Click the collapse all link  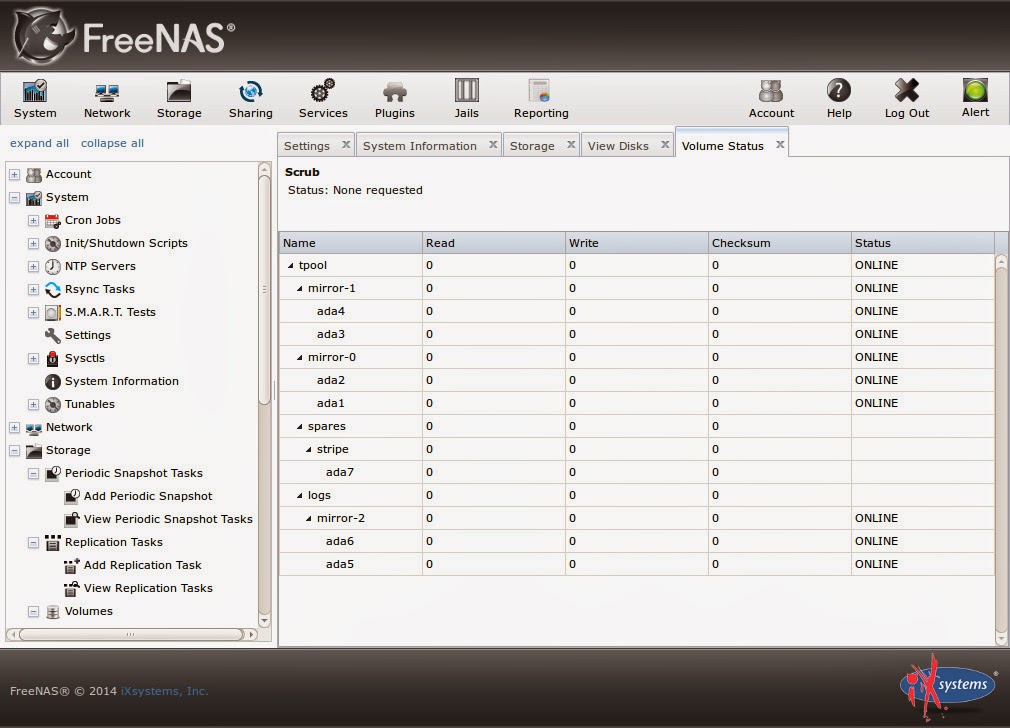112,143
